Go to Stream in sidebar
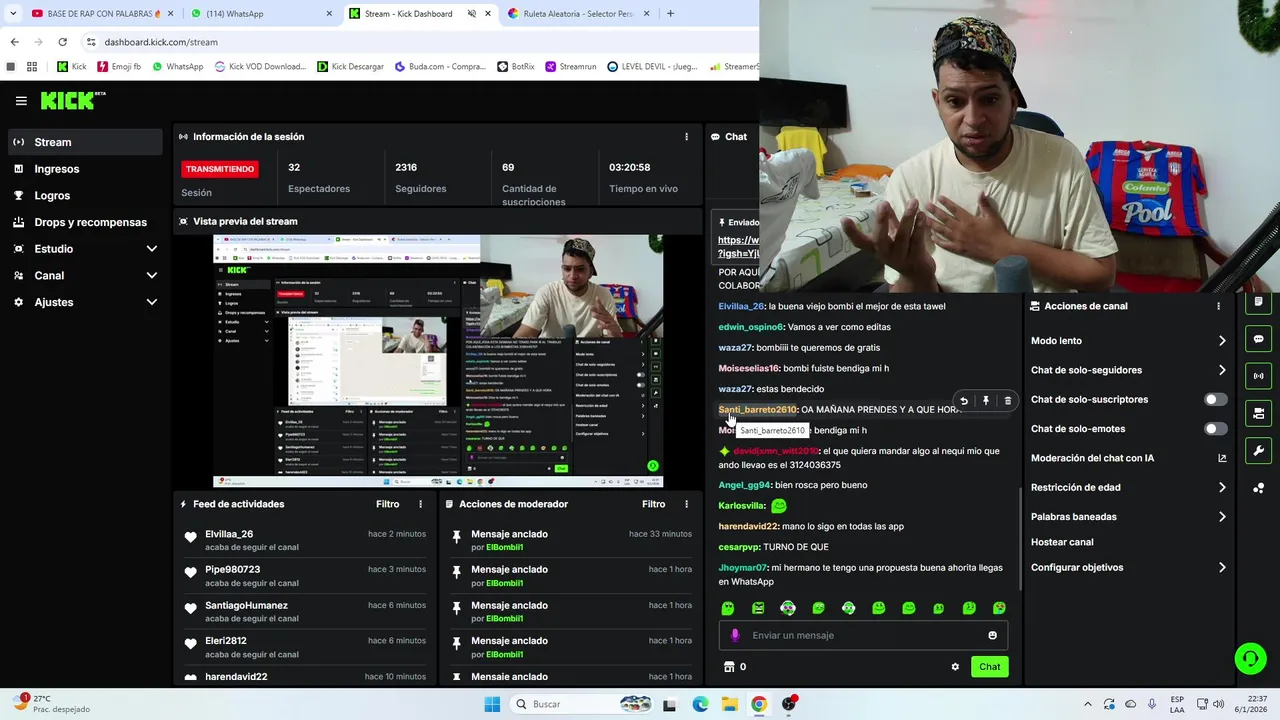Image resolution: width=1280 pixels, height=720 pixels. pos(84,142)
